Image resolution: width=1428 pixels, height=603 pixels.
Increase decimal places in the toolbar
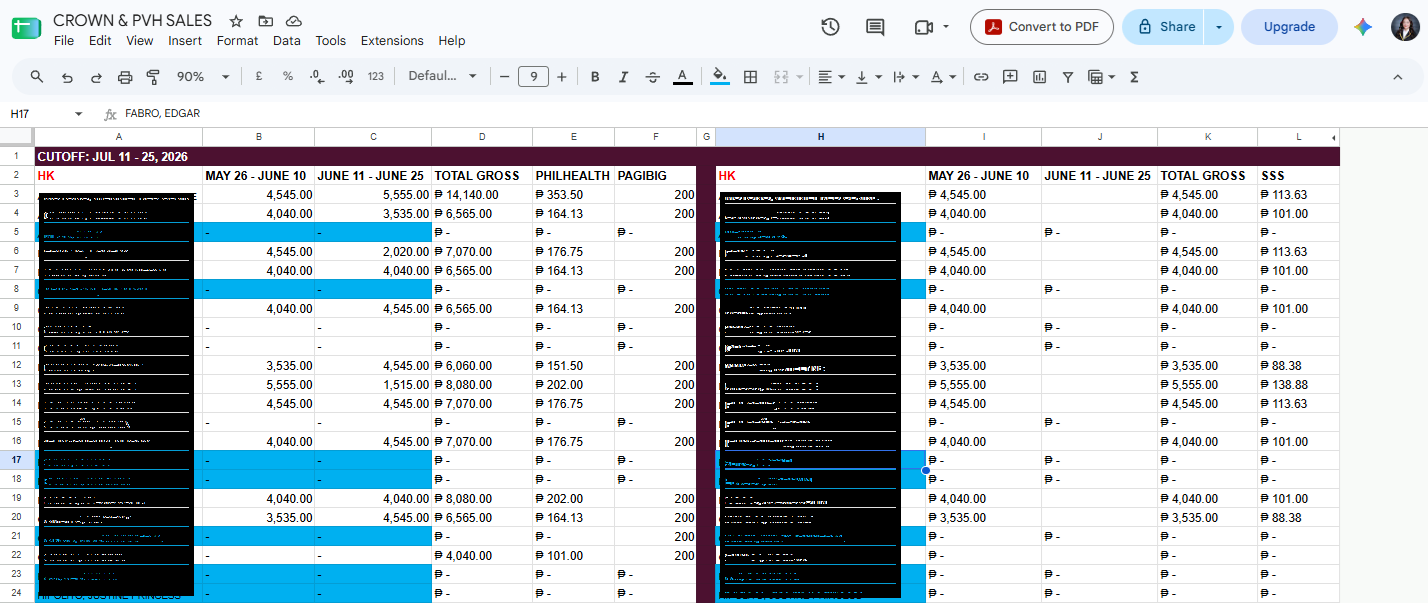346,77
